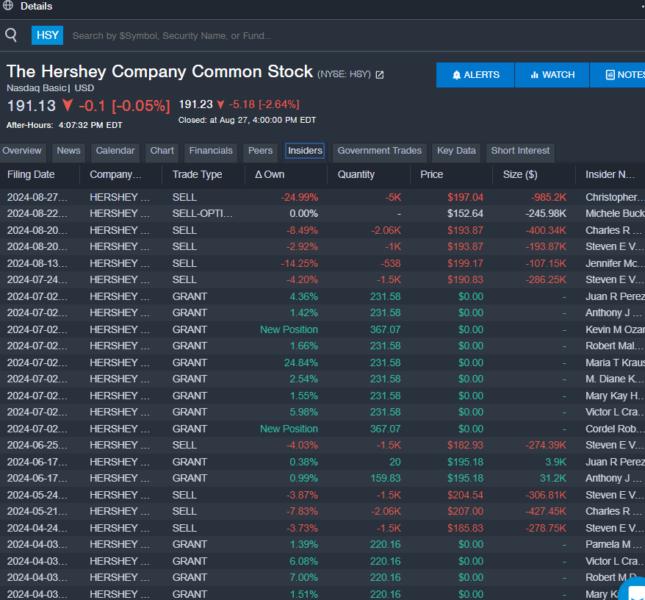The image size is (645, 600).
Task: Switch to the Chart tab
Action: tap(162, 151)
